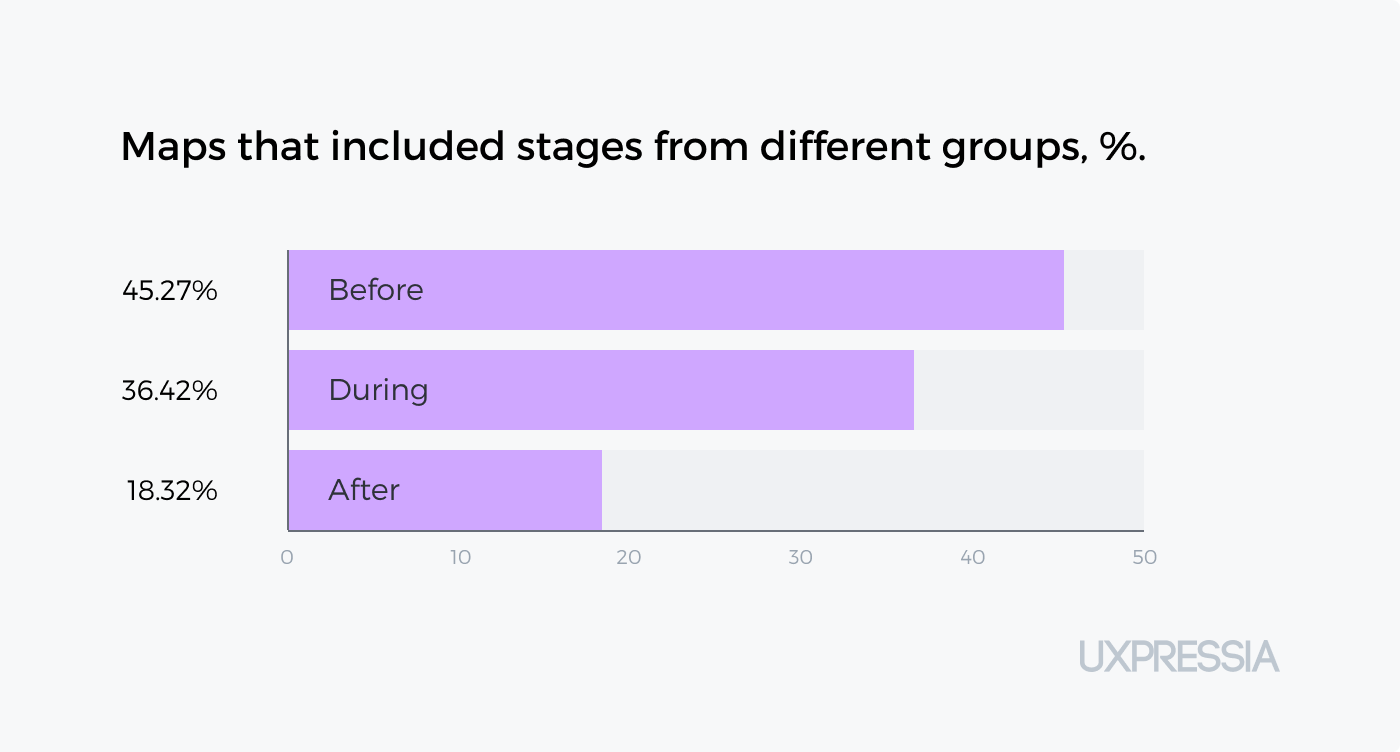Click gray remainder of the During bar
The width and height of the screenshot is (1400, 752).
pos(1029,390)
